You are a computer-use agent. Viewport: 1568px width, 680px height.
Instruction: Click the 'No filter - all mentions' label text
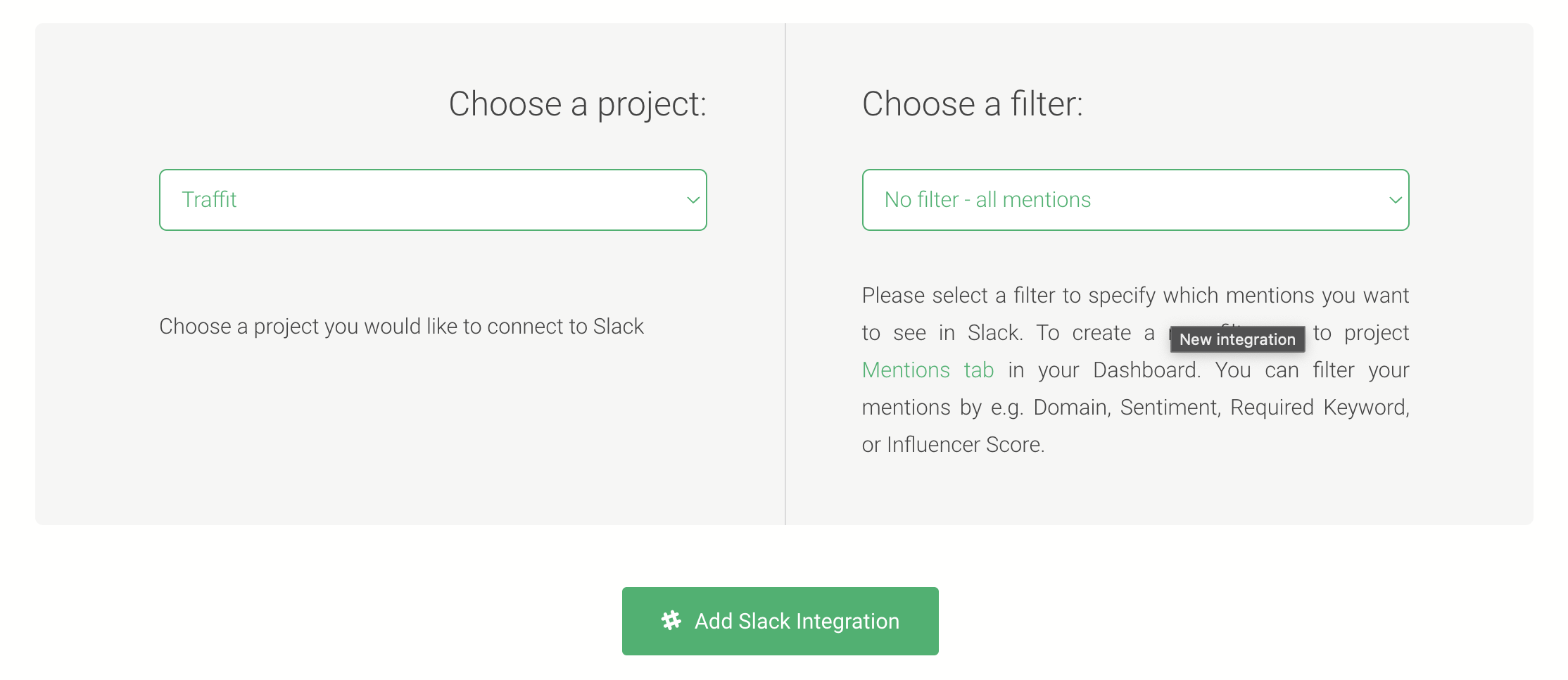[987, 200]
